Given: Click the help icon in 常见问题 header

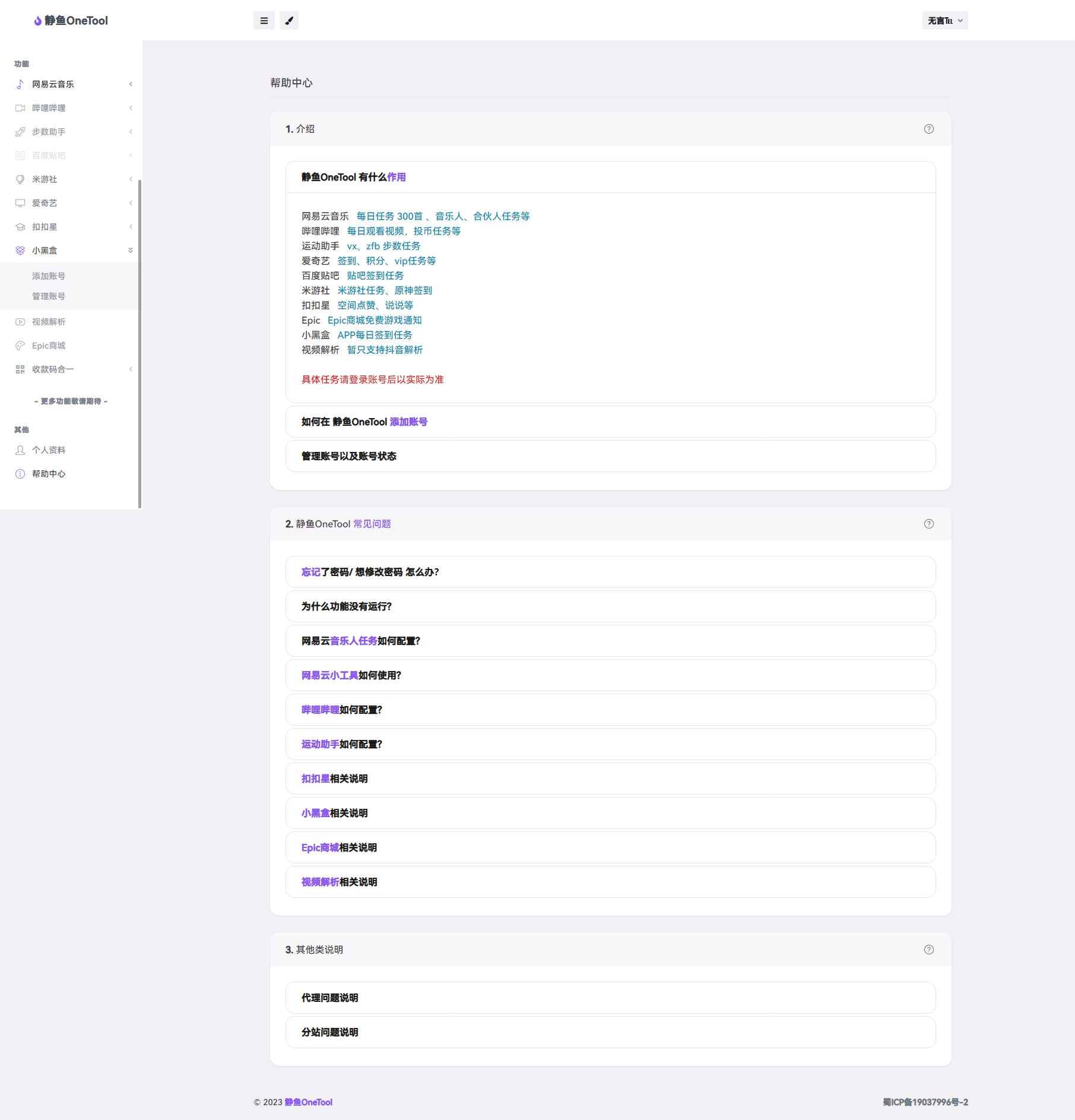Looking at the screenshot, I should tap(929, 524).
